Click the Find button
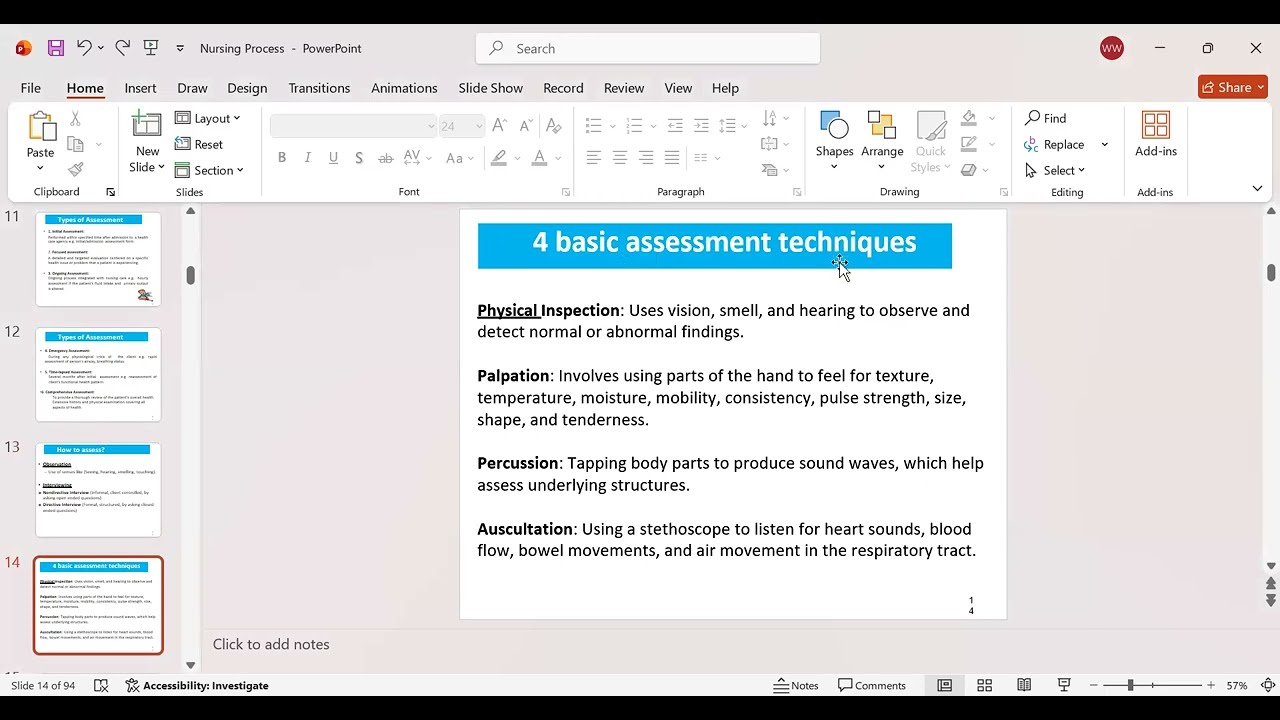This screenshot has height=720, width=1280. click(x=1046, y=118)
